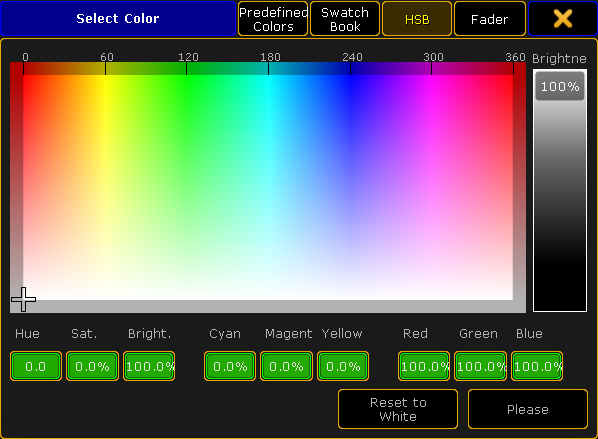Screen dimensions: 598x439
Task: Switch to the Fader tab
Action: [489, 19]
